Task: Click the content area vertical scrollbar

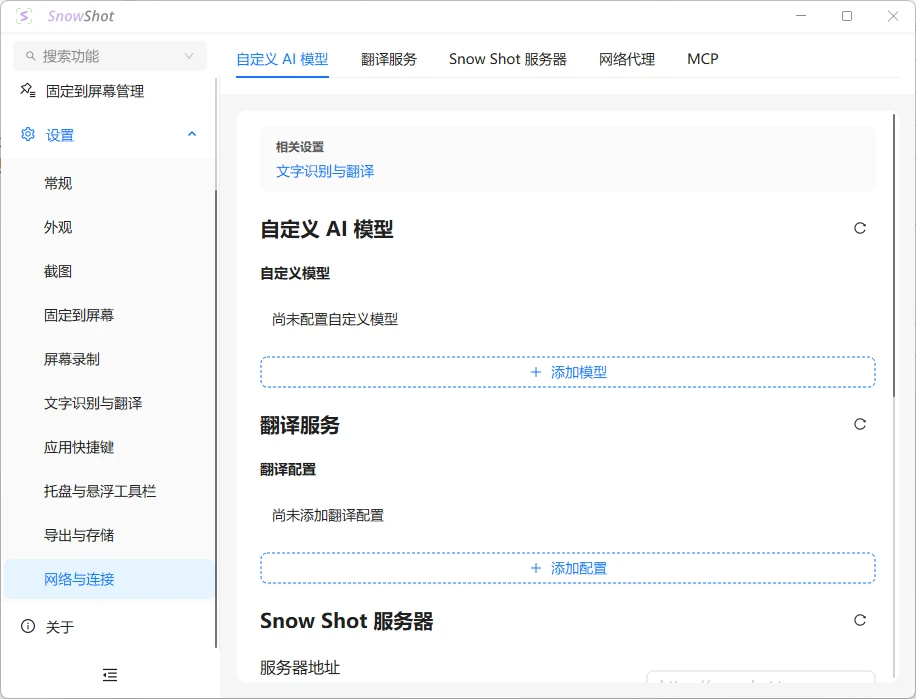Action: pos(894,256)
